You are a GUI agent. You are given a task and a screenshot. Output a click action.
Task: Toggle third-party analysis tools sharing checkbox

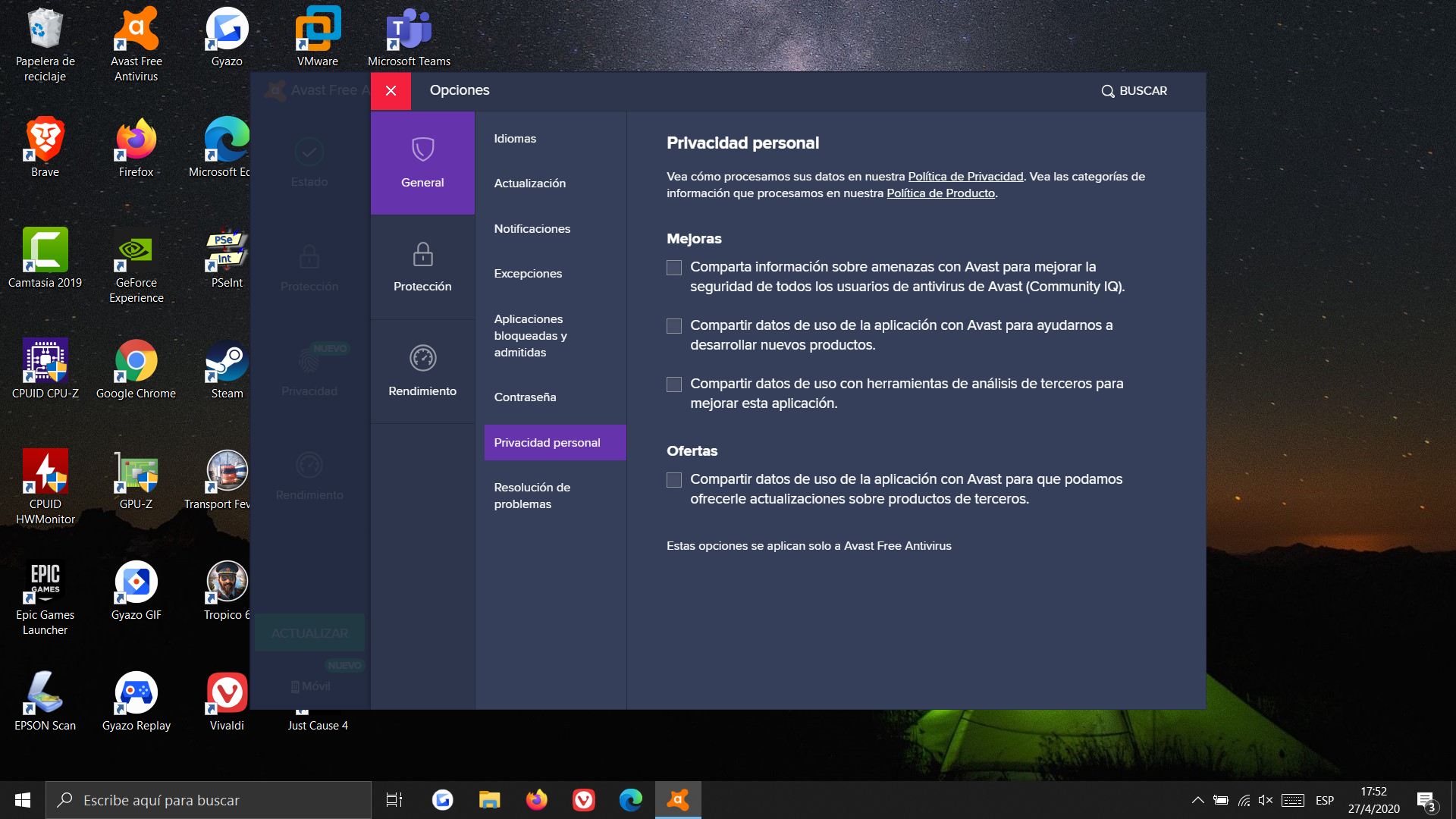674,384
